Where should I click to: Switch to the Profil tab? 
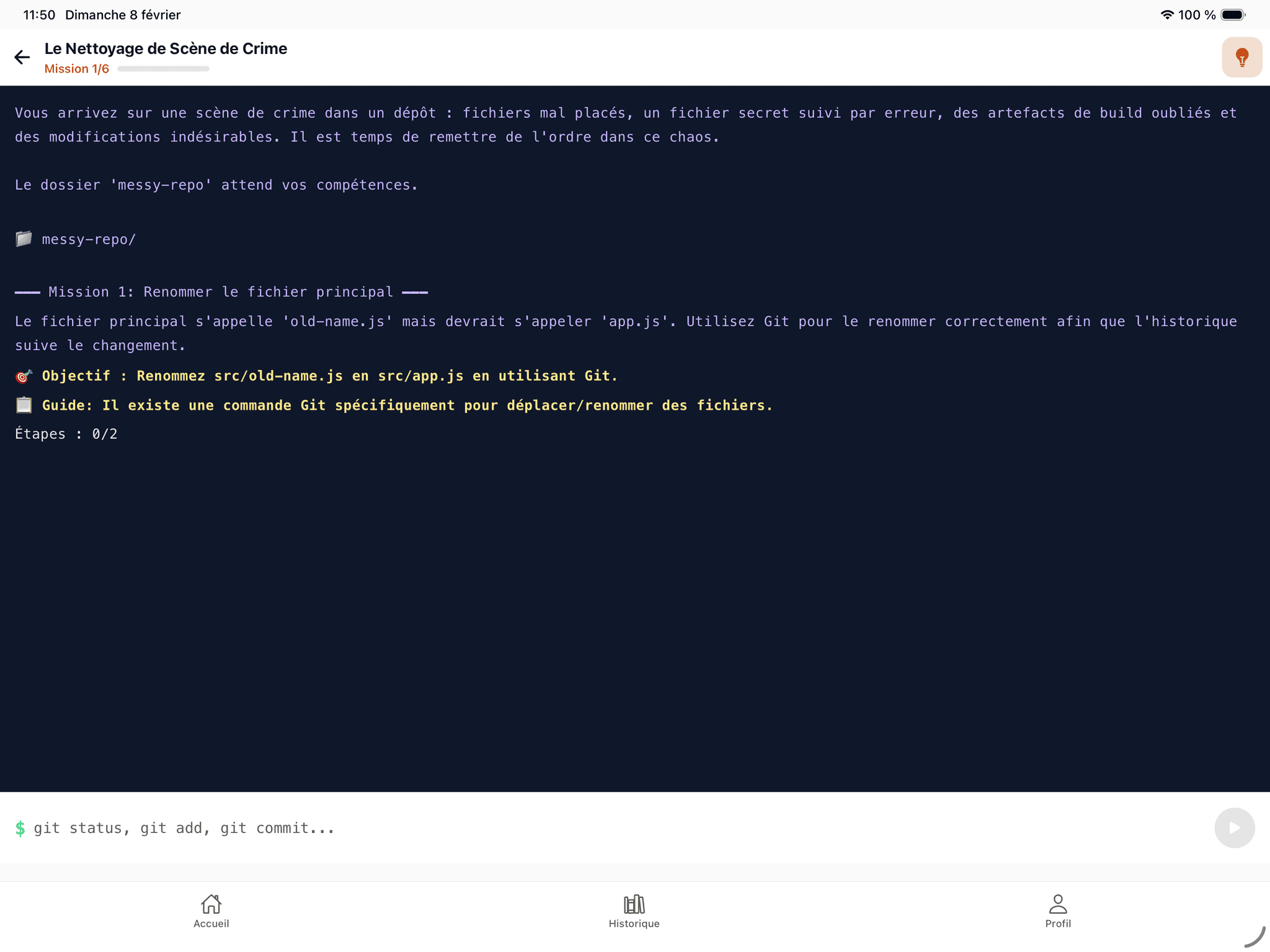[x=1057, y=911]
